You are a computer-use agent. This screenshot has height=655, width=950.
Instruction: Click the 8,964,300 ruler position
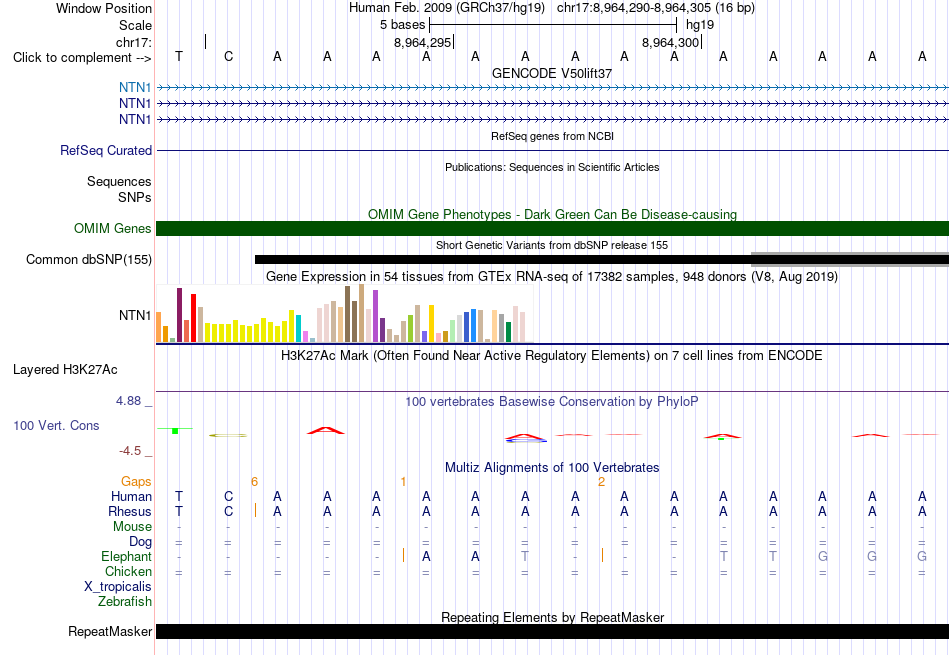[671, 42]
